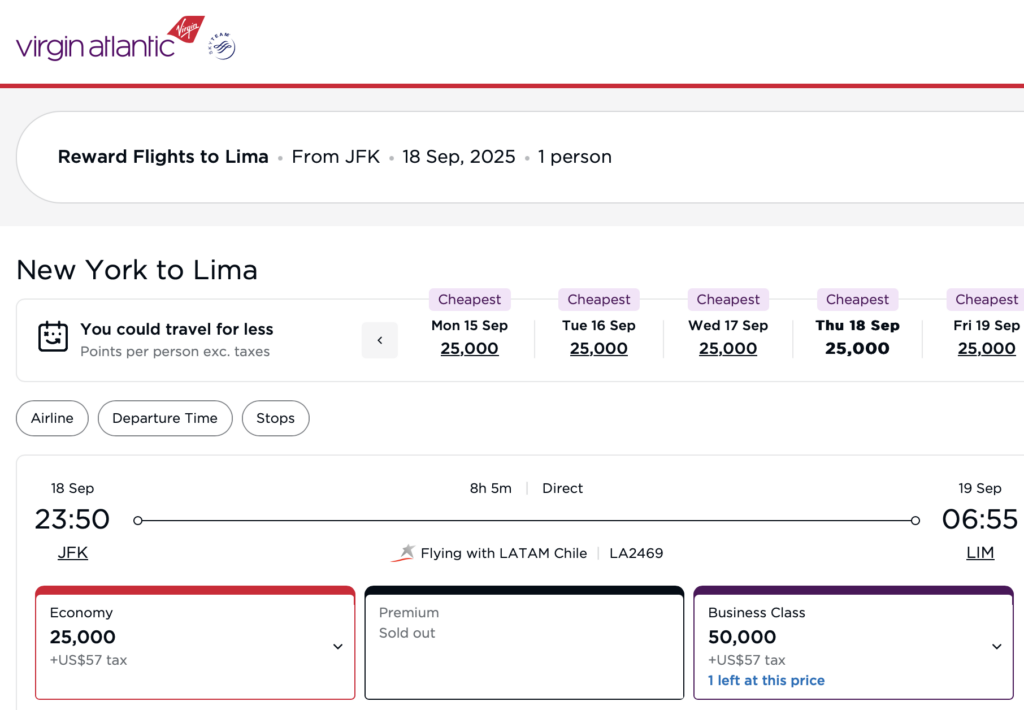Click the '1 left at this price' link
1024x710 pixels.
[x=765, y=680]
